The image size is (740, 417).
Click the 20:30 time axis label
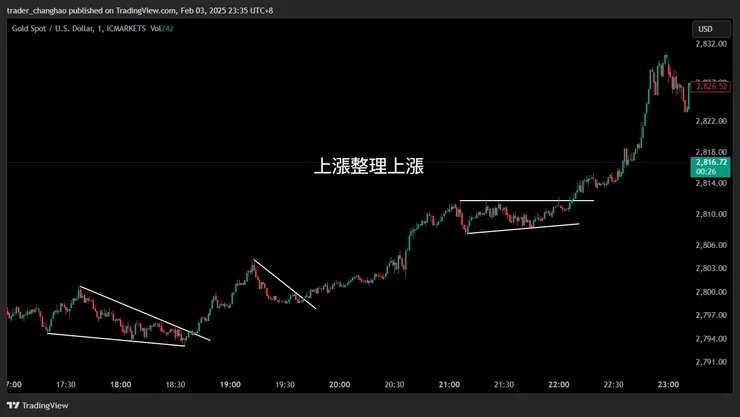click(394, 385)
